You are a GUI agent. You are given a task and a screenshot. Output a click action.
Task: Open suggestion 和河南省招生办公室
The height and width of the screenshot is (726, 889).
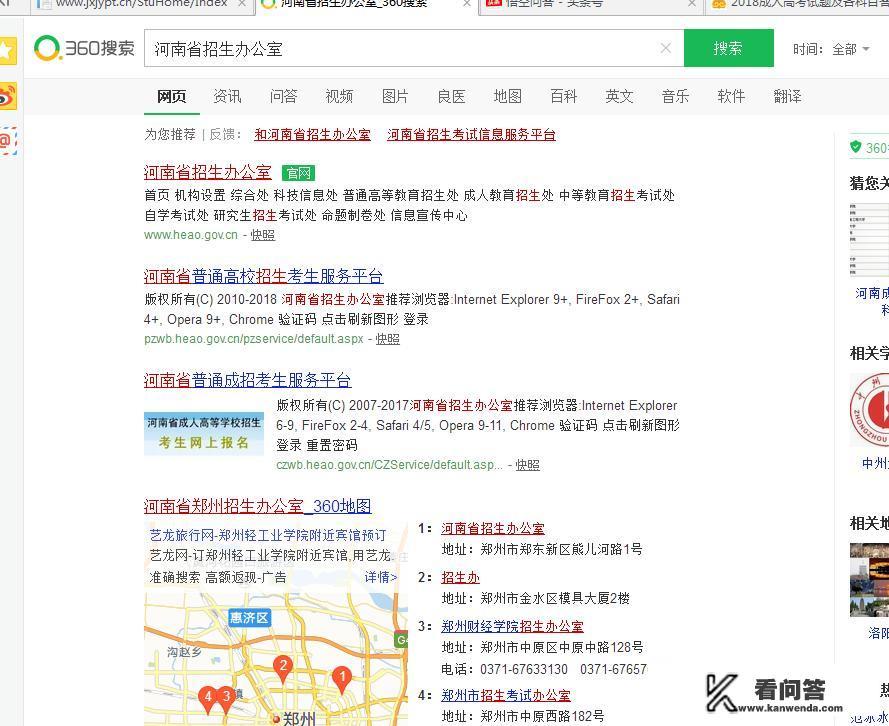click(x=312, y=135)
